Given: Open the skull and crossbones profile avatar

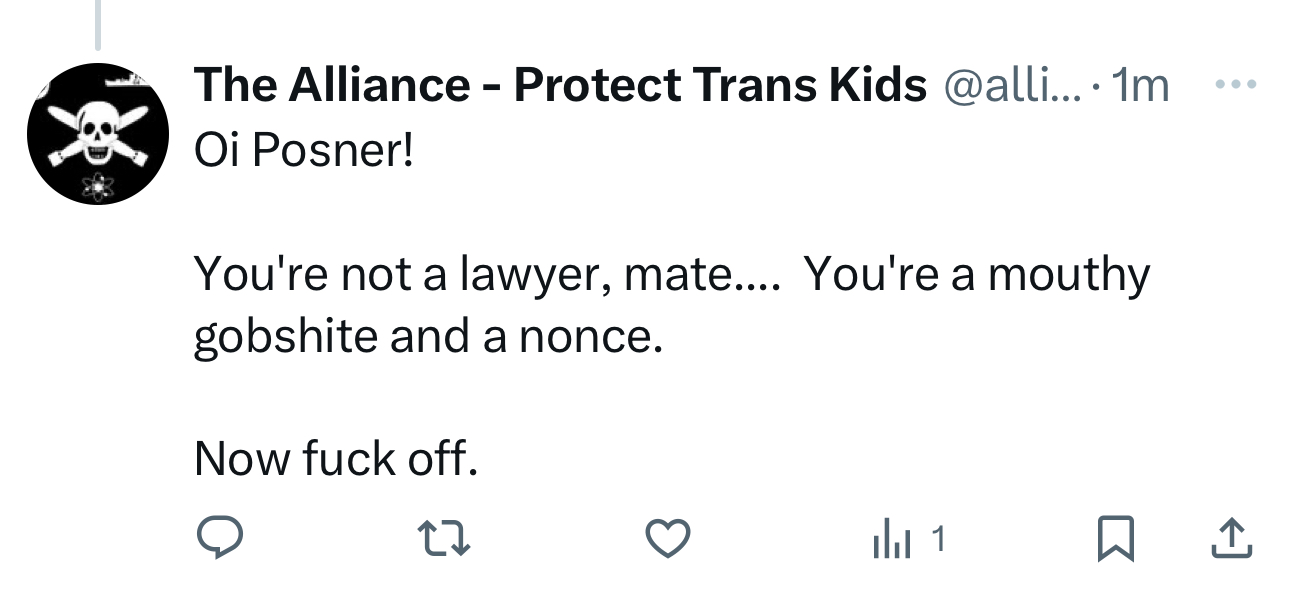Looking at the screenshot, I should coord(97,134).
